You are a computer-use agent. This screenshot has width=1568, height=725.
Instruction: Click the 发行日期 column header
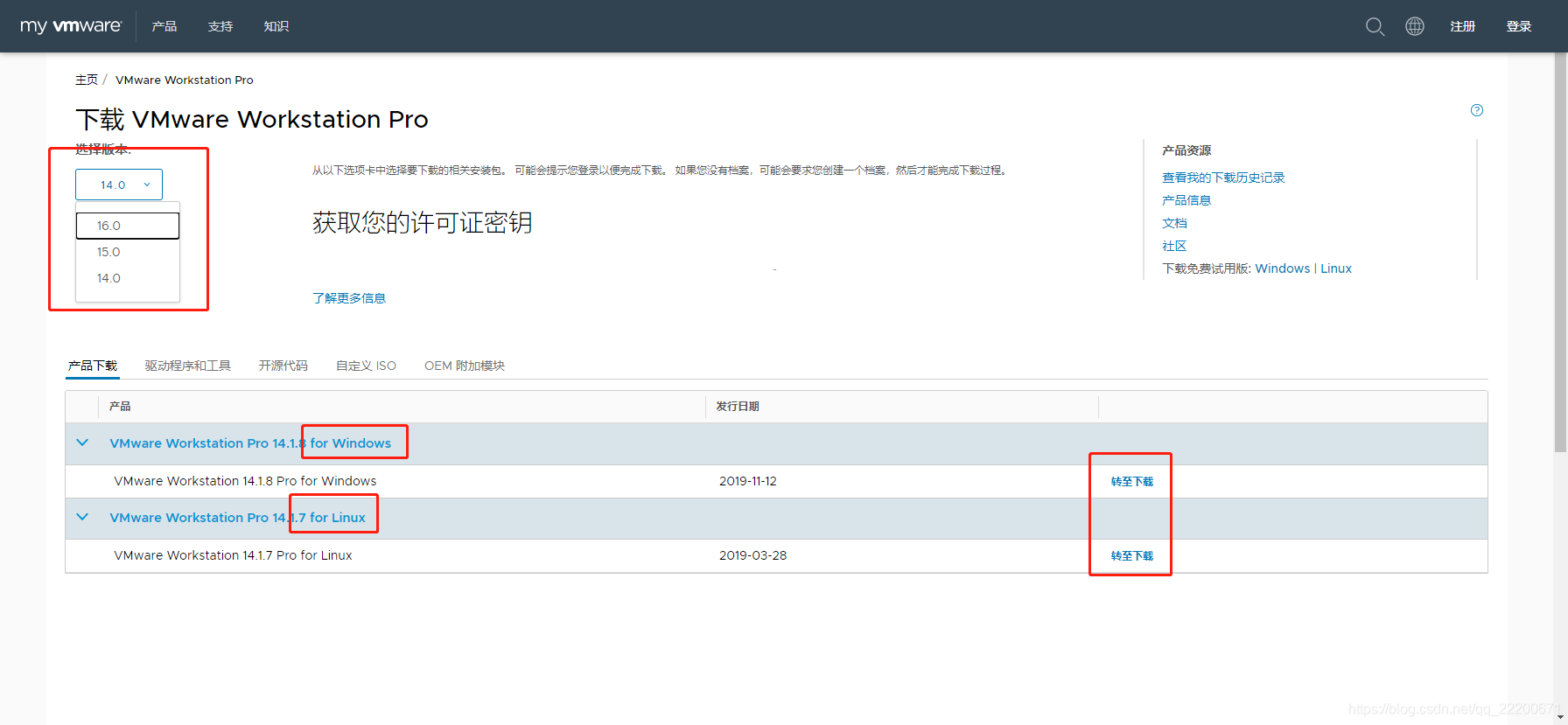click(738, 407)
